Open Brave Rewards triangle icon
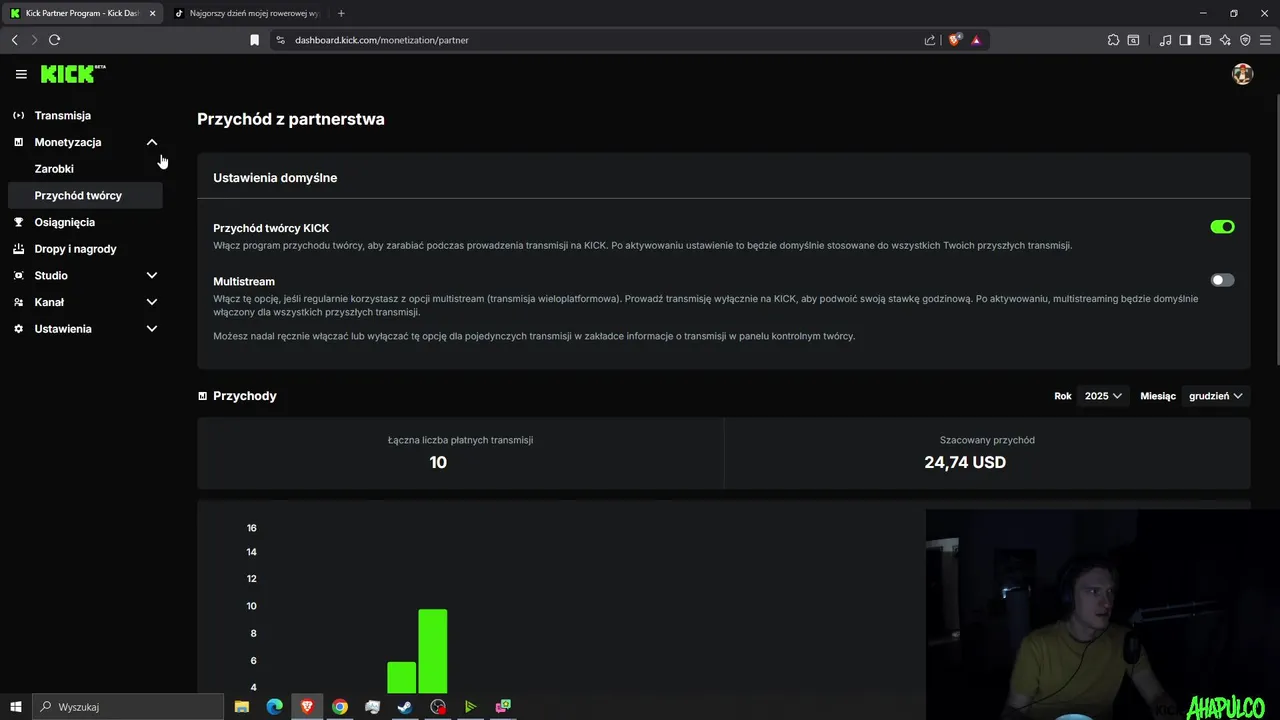This screenshot has width=1280, height=720. pyautogui.click(x=976, y=40)
